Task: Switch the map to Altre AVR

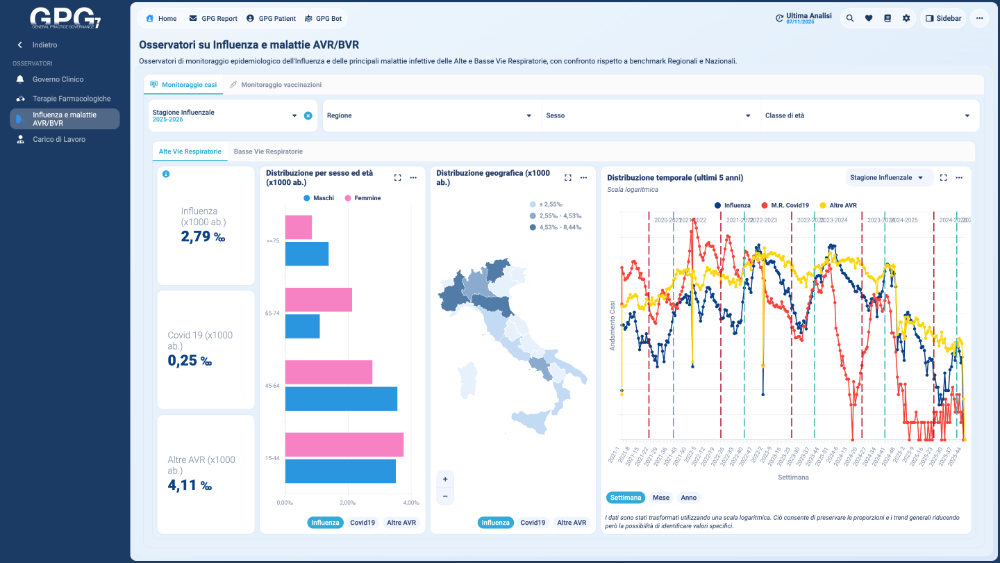Action: tap(571, 522)
